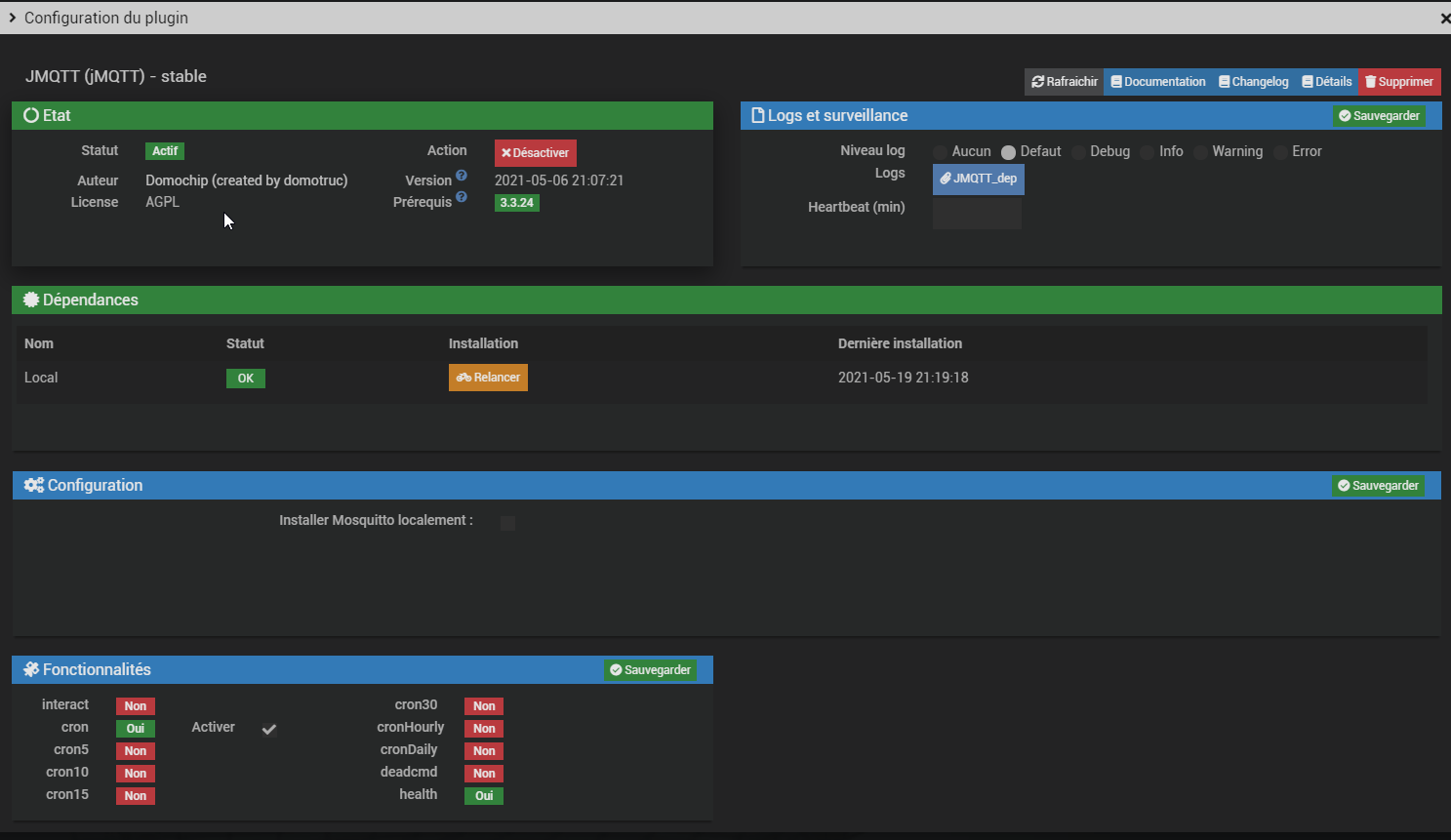Save Fonctionnalités with Sauvegarder
This screenshot has height=840, width=1451.
tap(650, 670)
